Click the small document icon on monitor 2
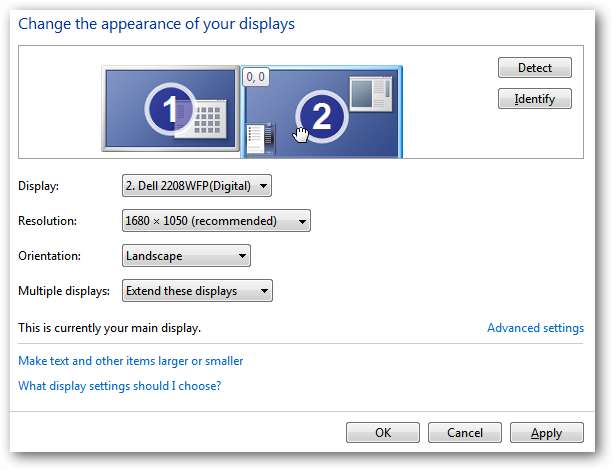This screenshot has height=470, width=613. [x=258, y=138]
